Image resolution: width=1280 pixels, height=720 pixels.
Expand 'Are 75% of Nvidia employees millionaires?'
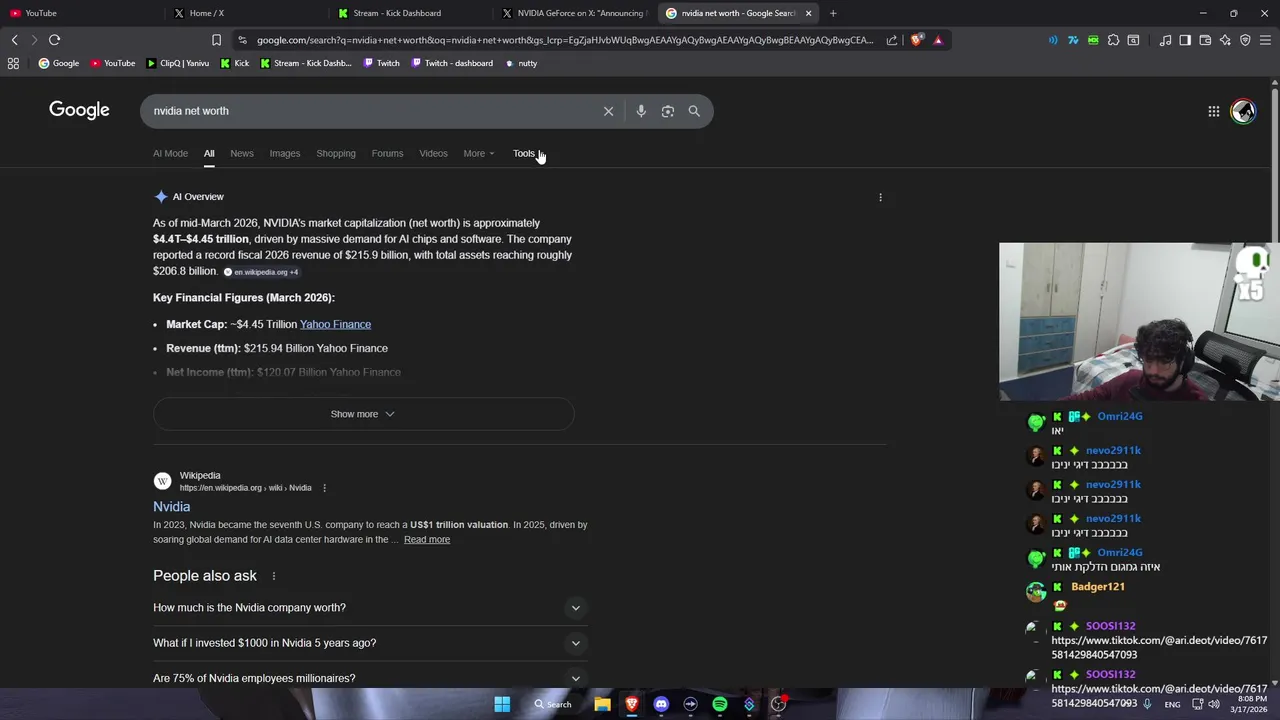point(370,678)
